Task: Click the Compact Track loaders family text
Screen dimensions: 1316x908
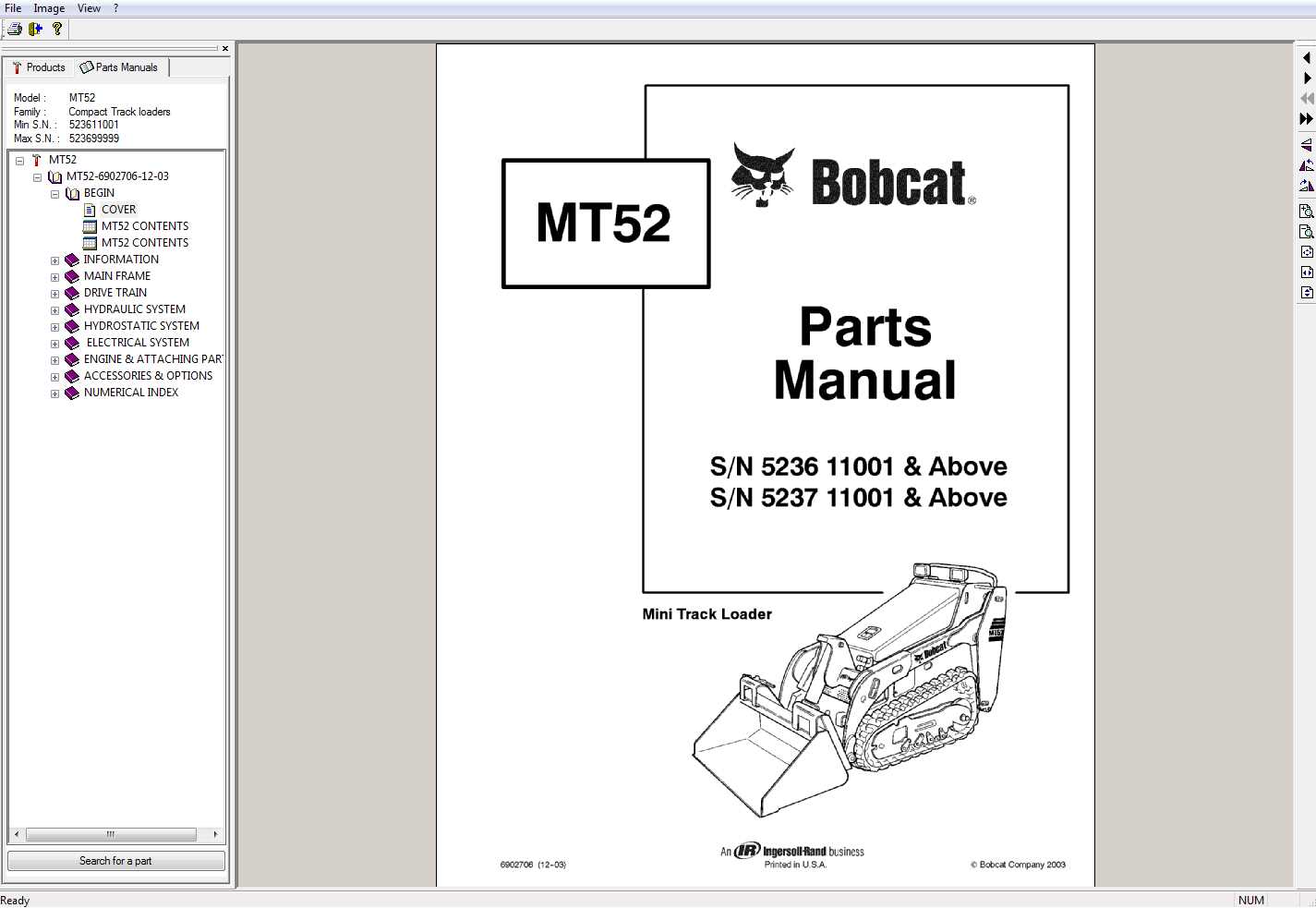Action: pyautogui.click(x=119, y=112)
